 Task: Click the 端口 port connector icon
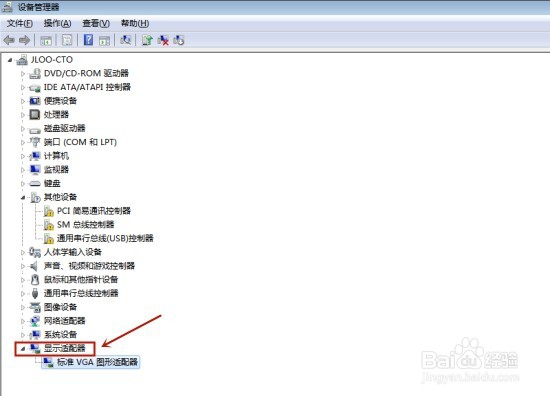tap(35, 142)
